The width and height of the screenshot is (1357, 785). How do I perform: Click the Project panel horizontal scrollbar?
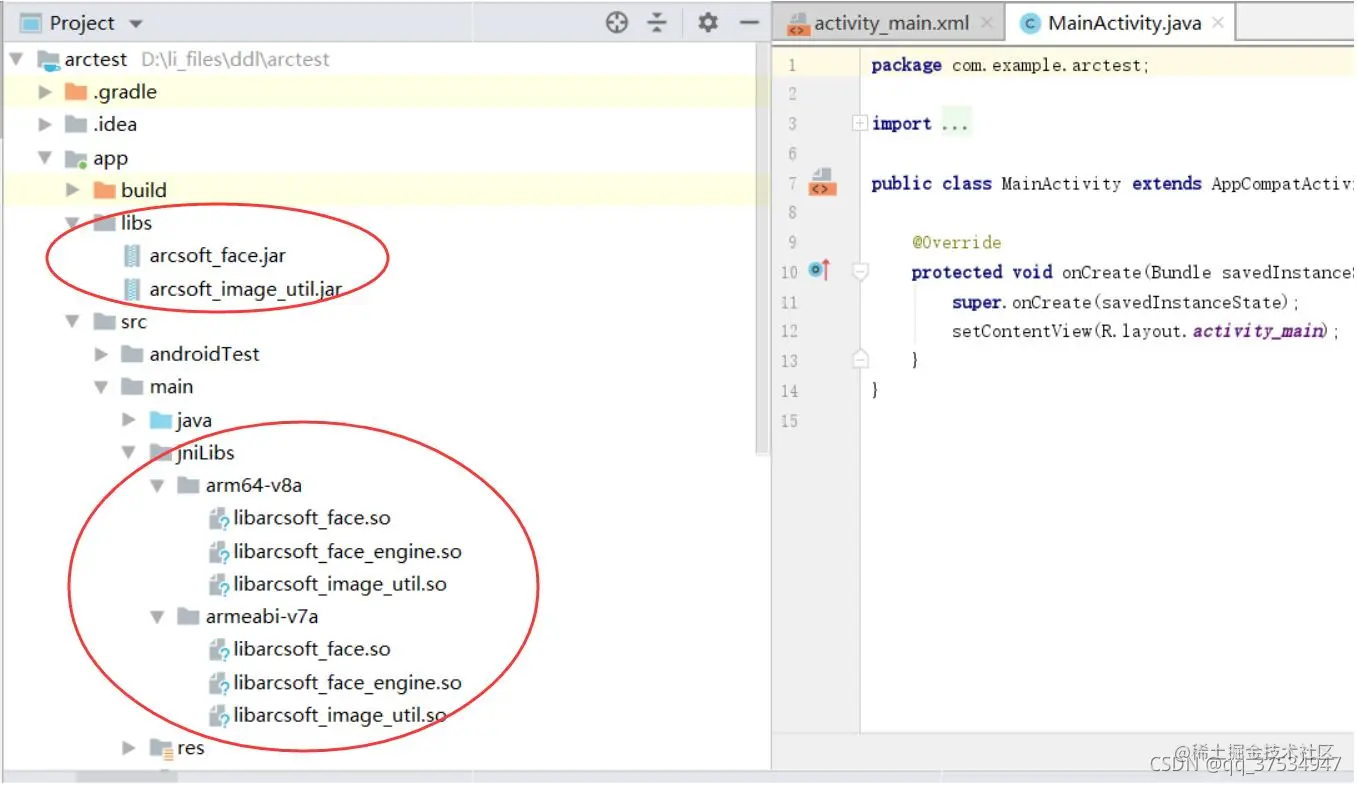[126, 777]
